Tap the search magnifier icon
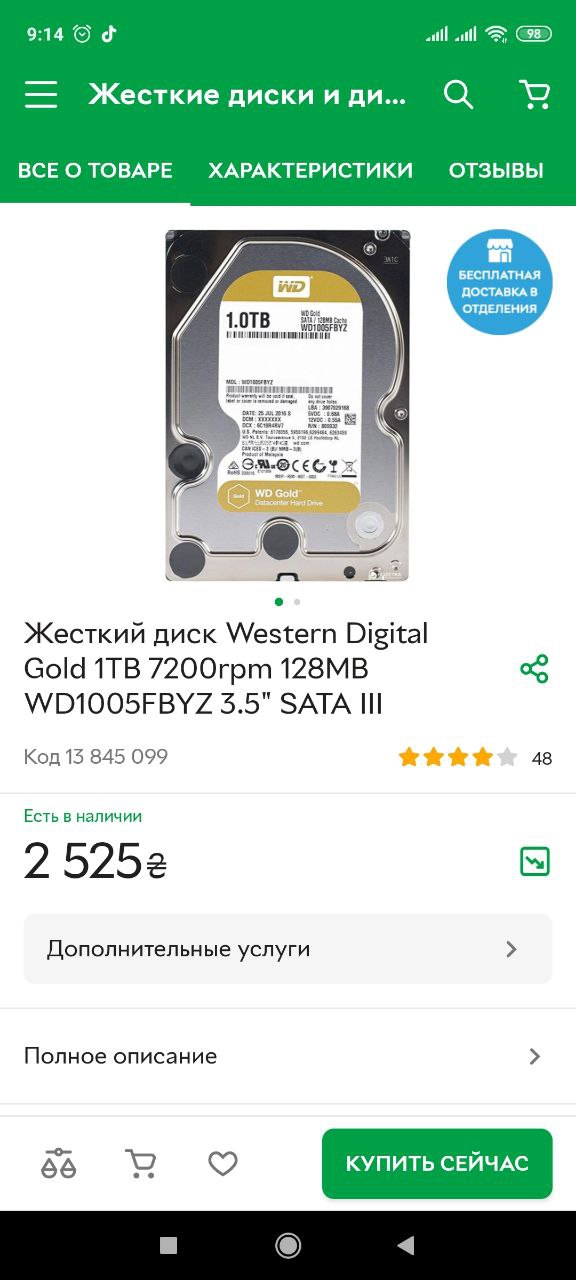Screen dimensions: 576x1280 (x=458, y=95)
